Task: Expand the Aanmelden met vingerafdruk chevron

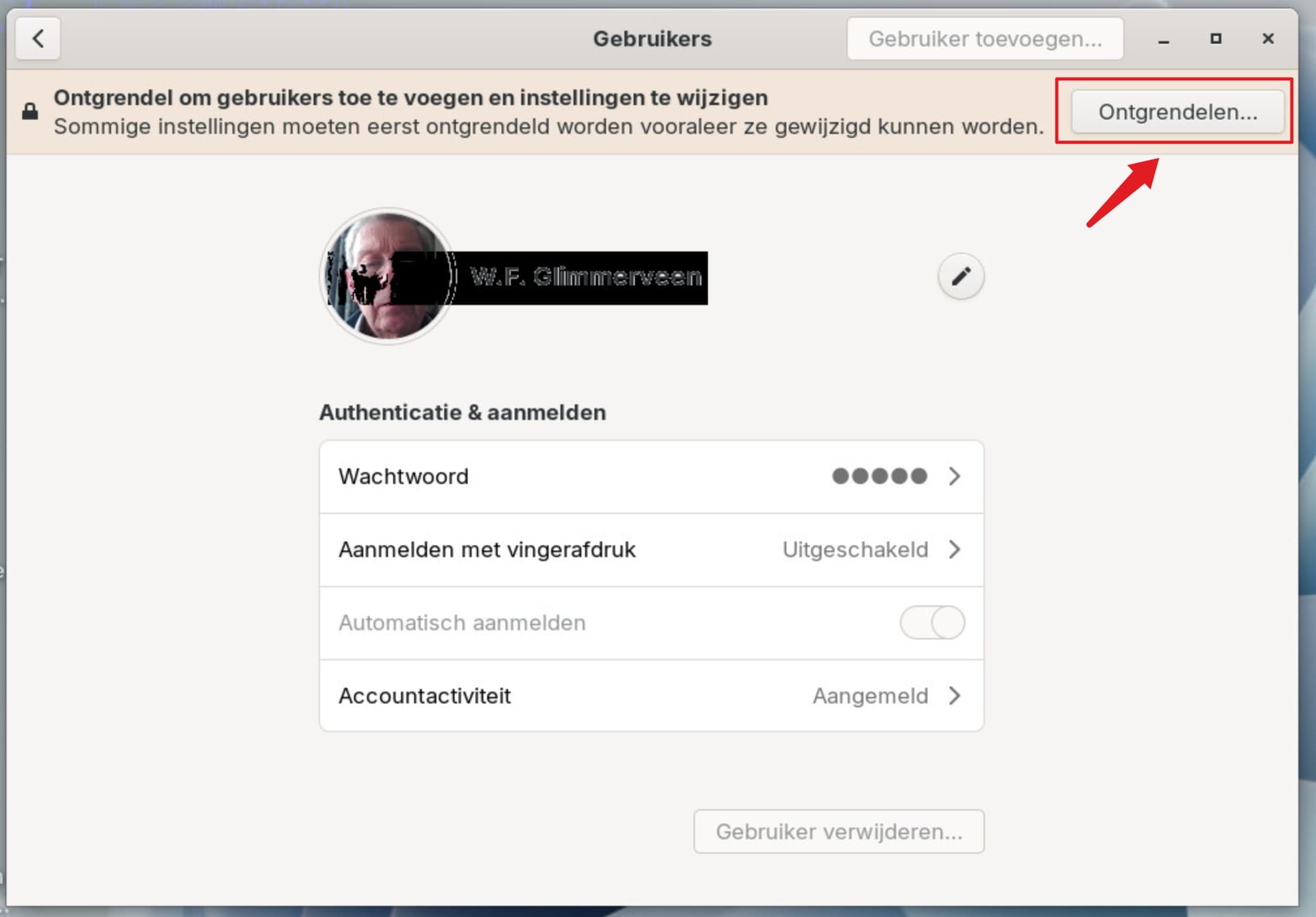Action: [x=954, y=550]
